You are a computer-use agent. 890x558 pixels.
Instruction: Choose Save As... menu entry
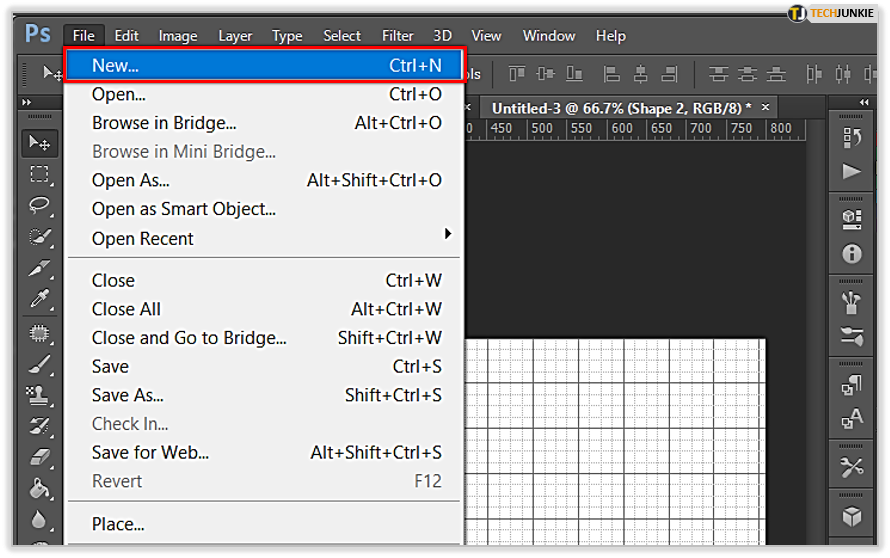(265, 395)
